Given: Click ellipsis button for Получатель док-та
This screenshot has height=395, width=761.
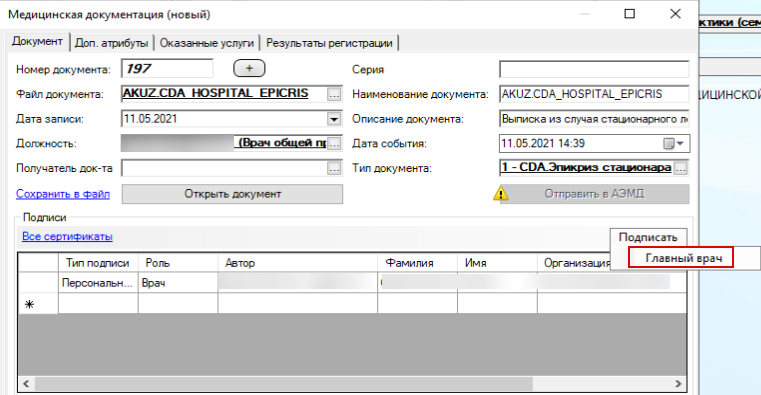Looking at the screenshot, I should click(x=334, y=168).
